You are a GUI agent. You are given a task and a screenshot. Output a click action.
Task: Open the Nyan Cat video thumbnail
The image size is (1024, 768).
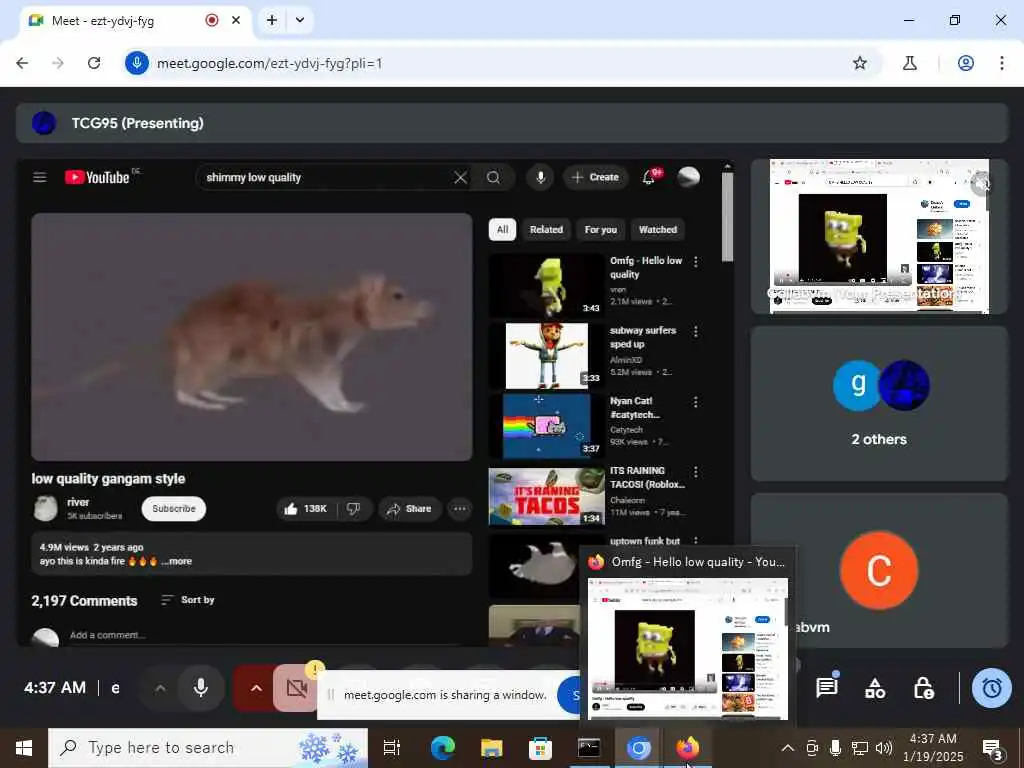click(x=546, y=426)
